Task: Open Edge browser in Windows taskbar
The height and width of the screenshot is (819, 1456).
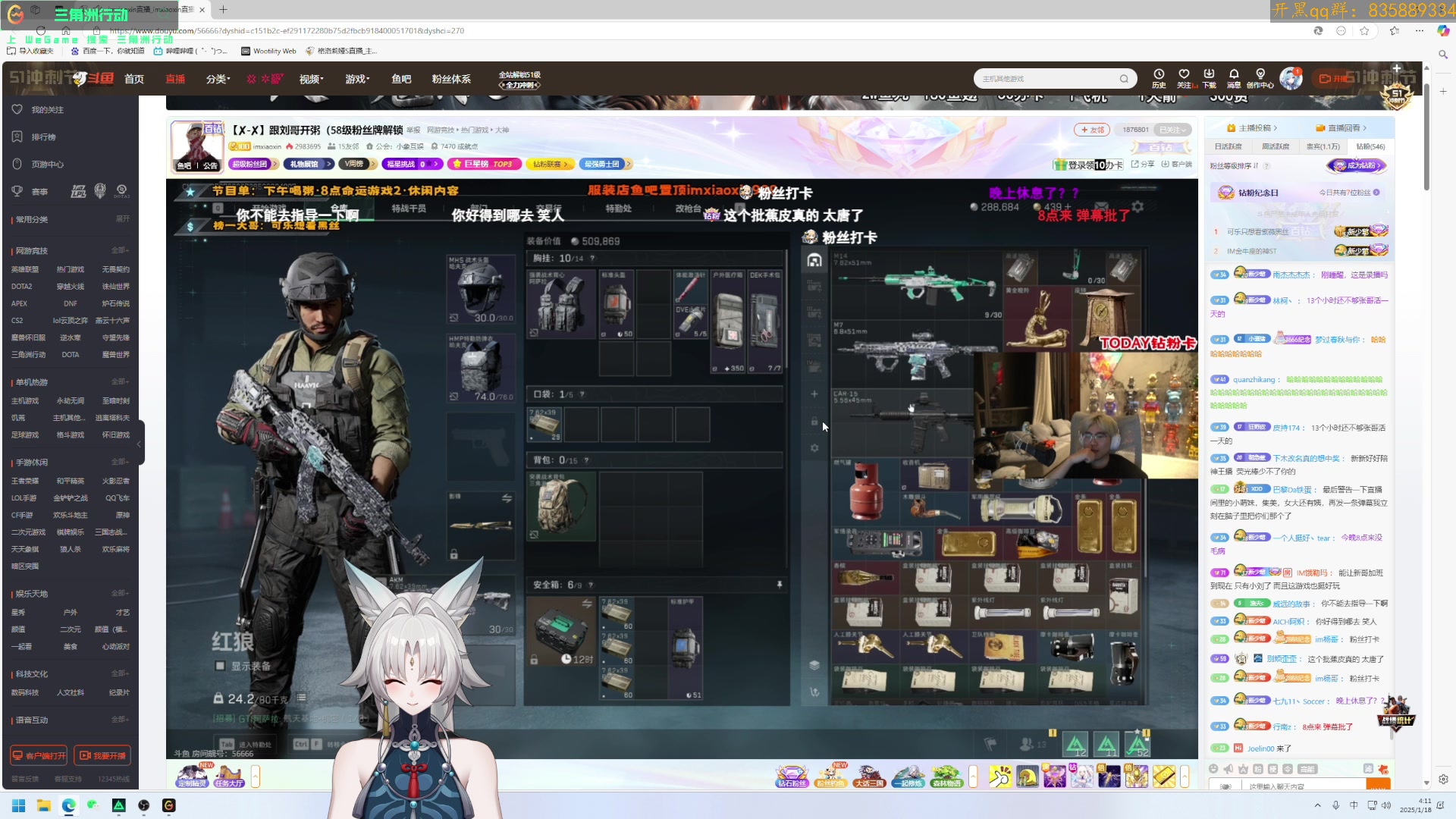Action: [68, 805]
